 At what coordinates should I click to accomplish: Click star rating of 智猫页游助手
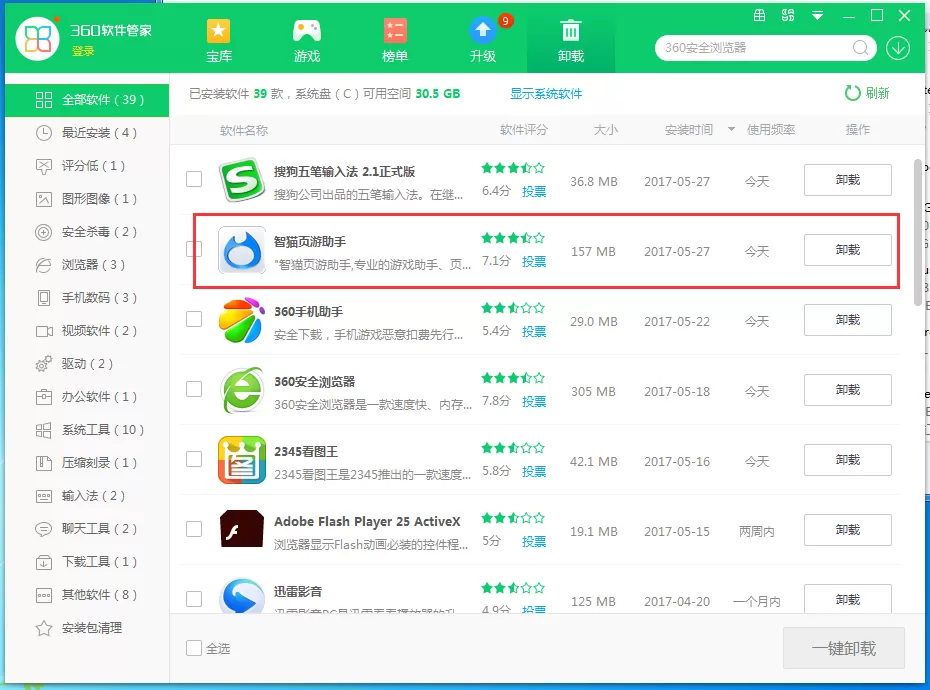tap(513, 238)
